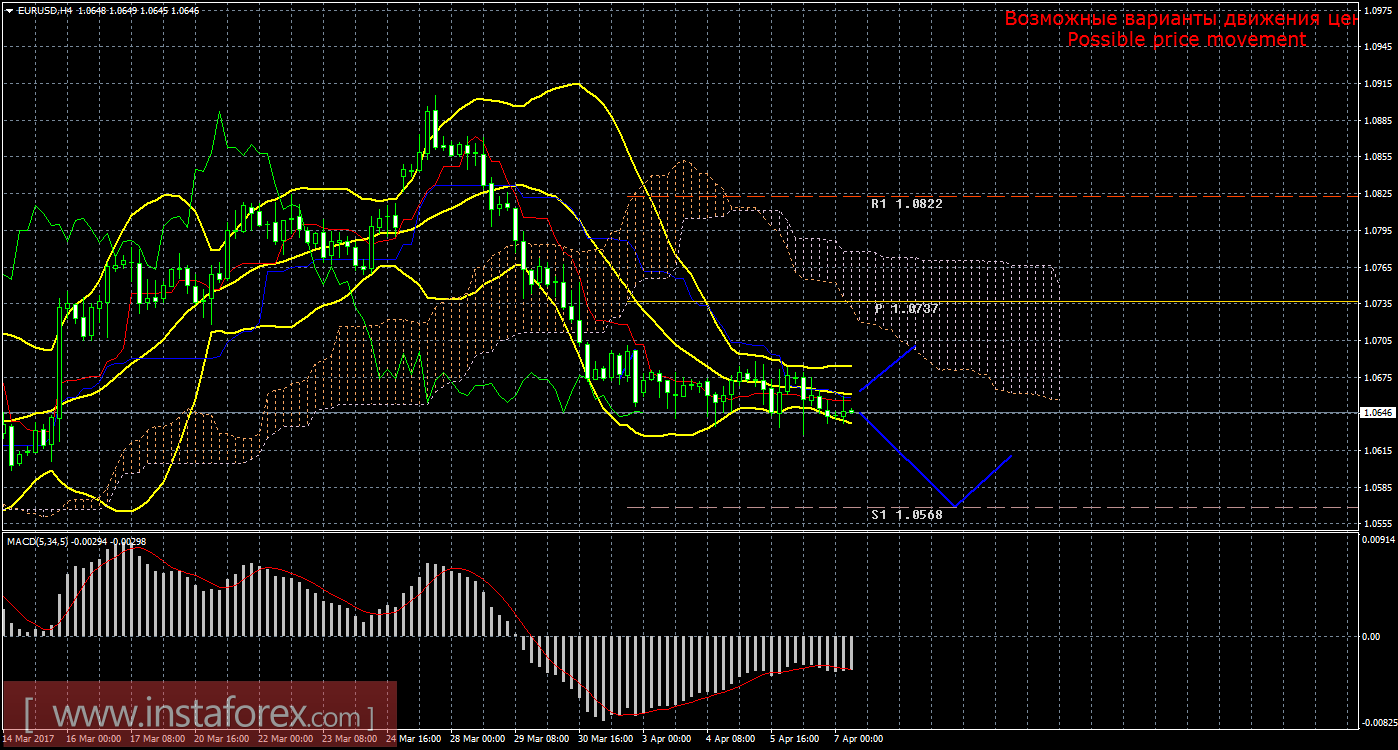Click the Russian red heading text
1398x750 pixels.
[1178, 18]
